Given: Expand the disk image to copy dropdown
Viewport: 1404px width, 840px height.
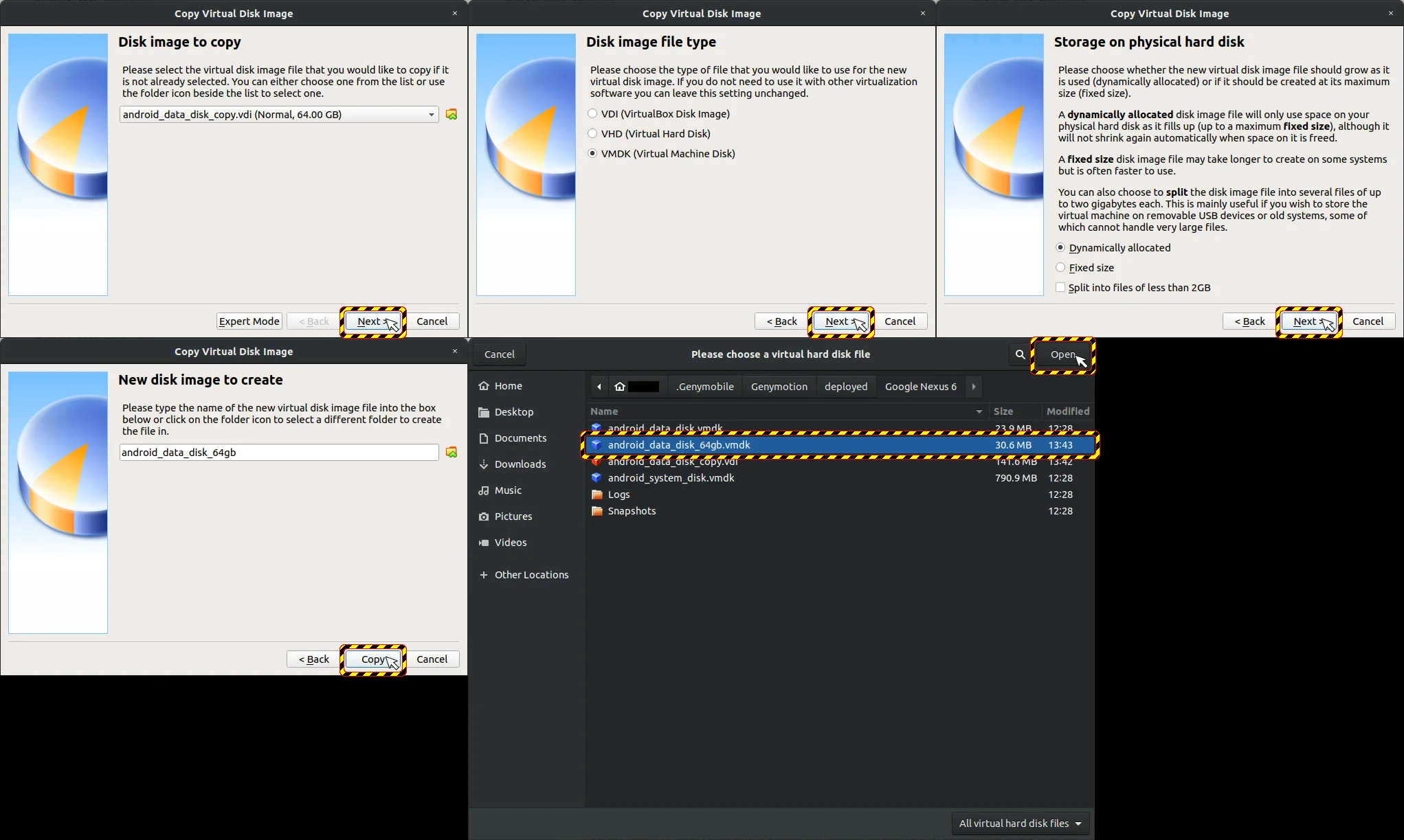Looking at the screenshot, I should pyautogui.click(x=431, y=115).
